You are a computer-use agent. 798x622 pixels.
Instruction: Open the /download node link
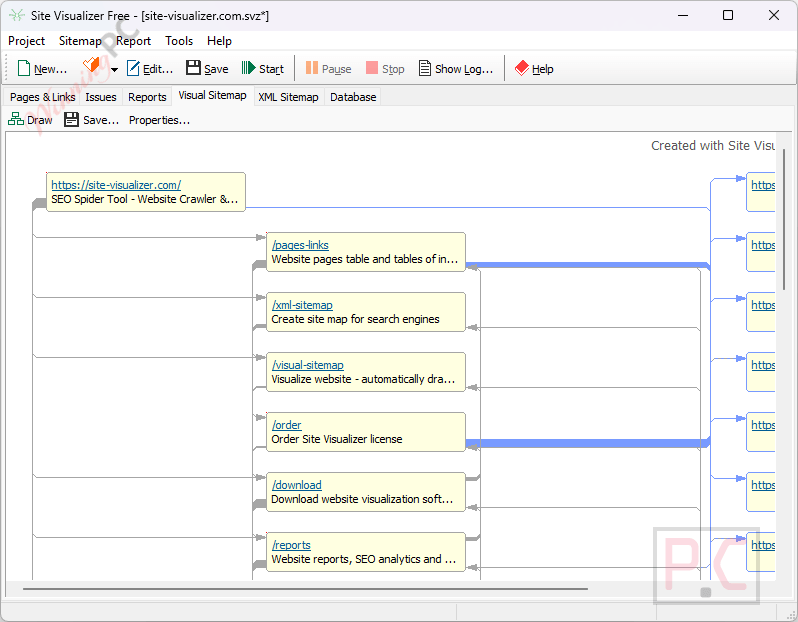pos(297,485)
